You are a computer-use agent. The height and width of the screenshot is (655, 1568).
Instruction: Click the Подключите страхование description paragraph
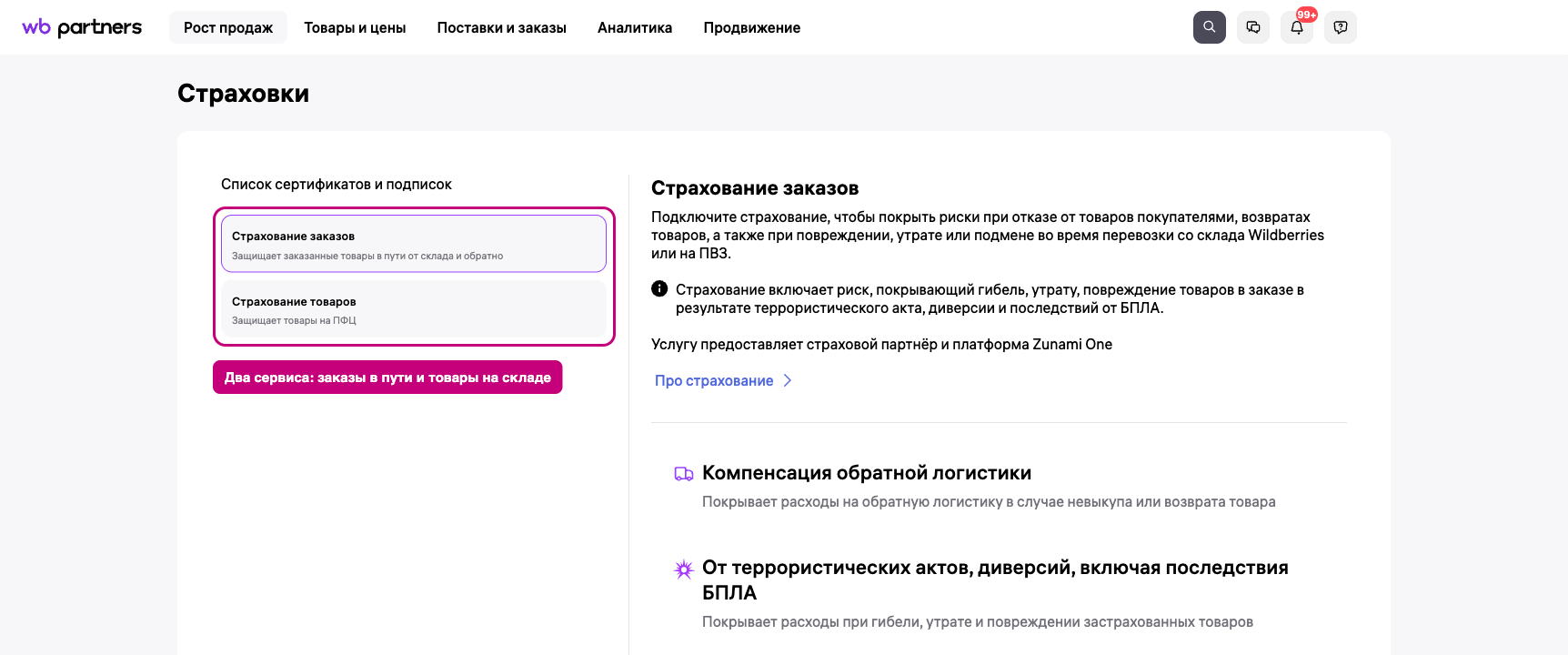(988, 235)
